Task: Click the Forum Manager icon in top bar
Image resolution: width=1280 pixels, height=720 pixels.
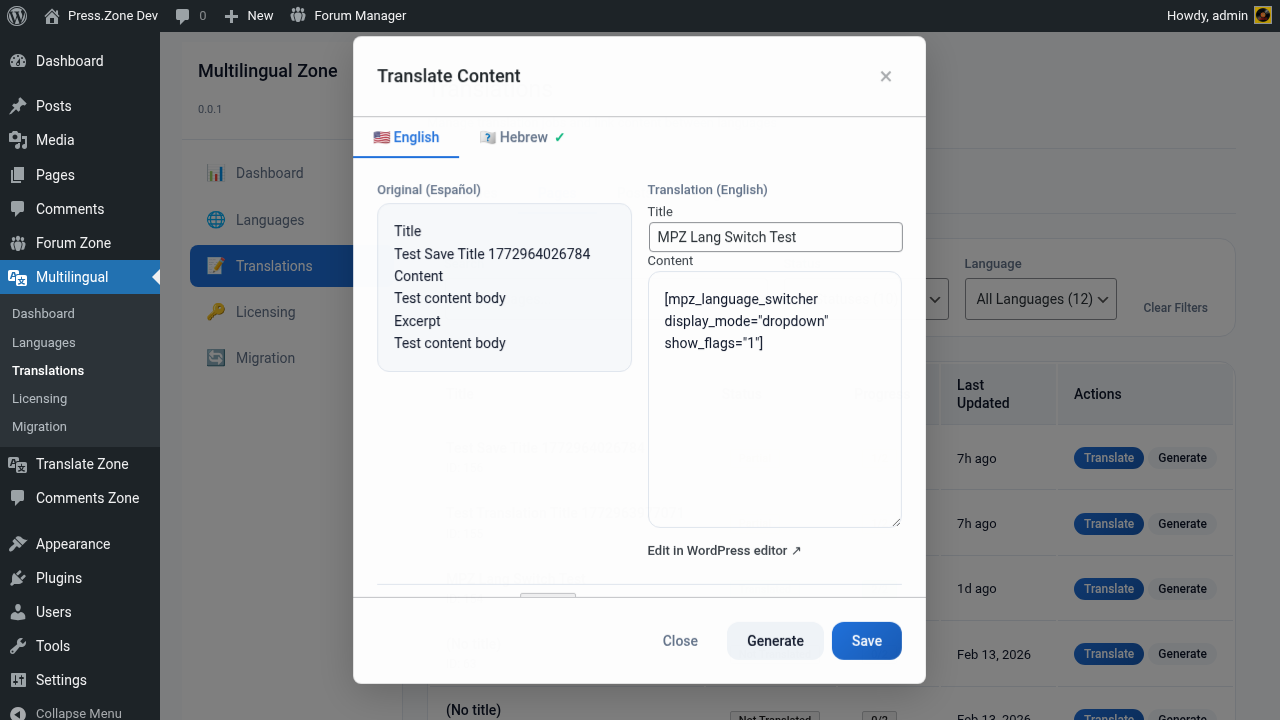Action: click(x=298, y=15)
